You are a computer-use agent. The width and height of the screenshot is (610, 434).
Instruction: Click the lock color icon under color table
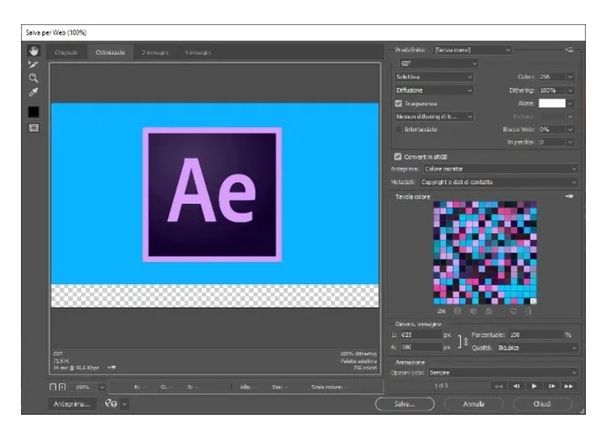(489, 311)
